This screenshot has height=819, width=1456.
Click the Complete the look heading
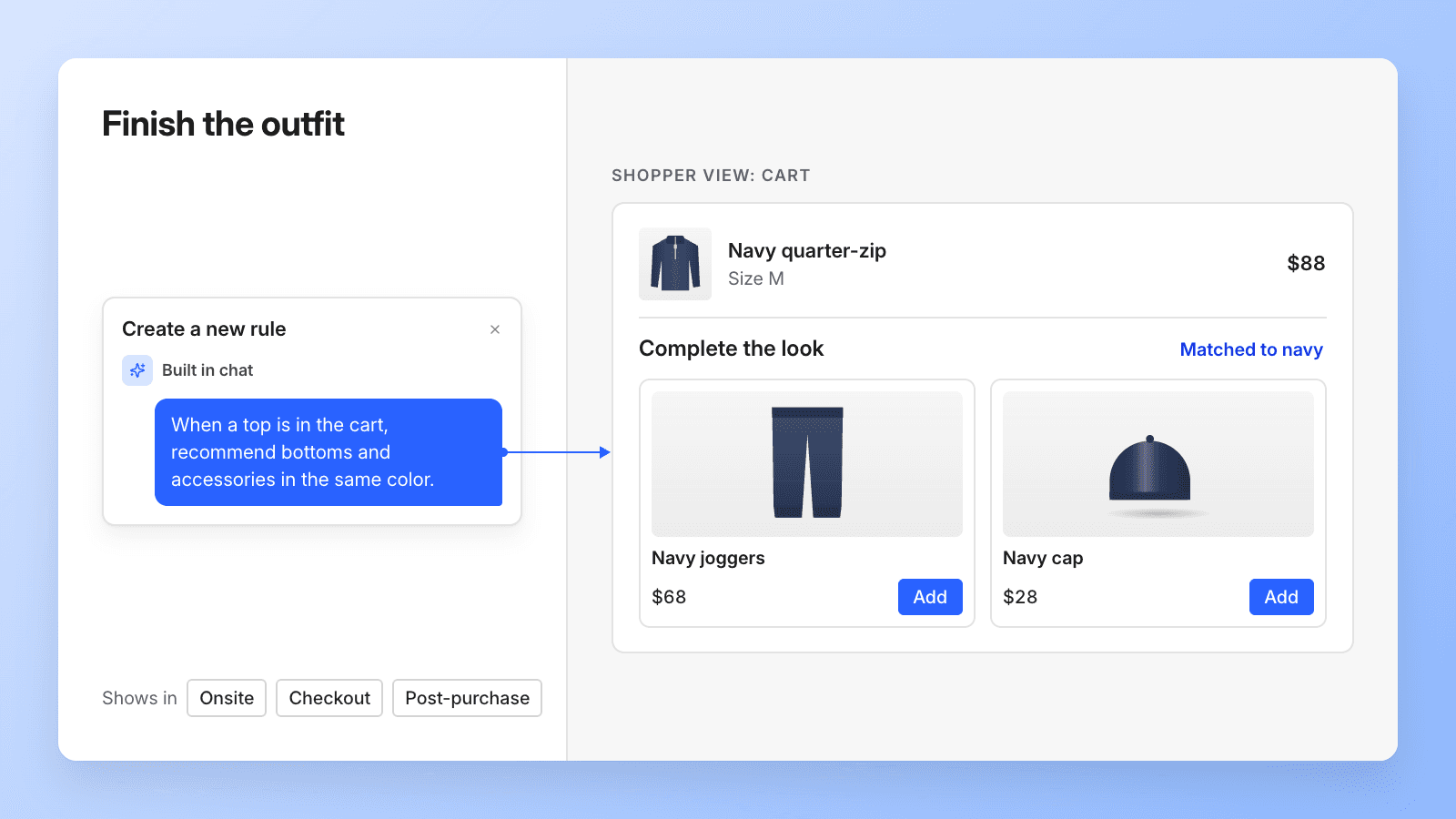[731, 349]
